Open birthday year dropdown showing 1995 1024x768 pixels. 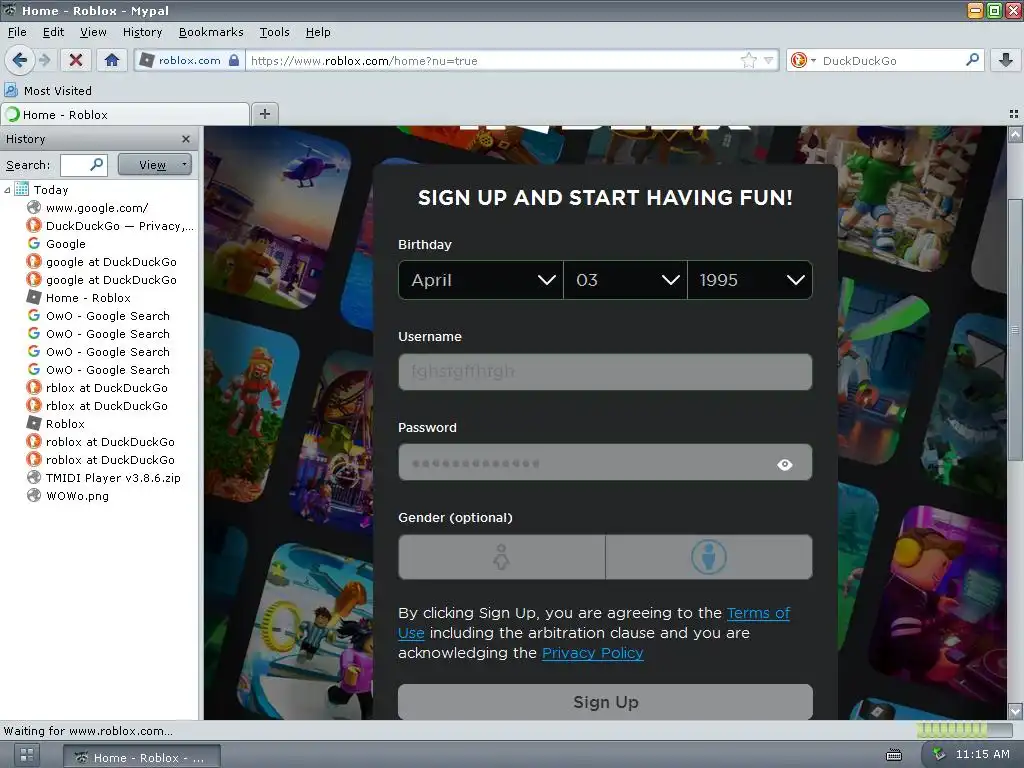coord(750,280)
